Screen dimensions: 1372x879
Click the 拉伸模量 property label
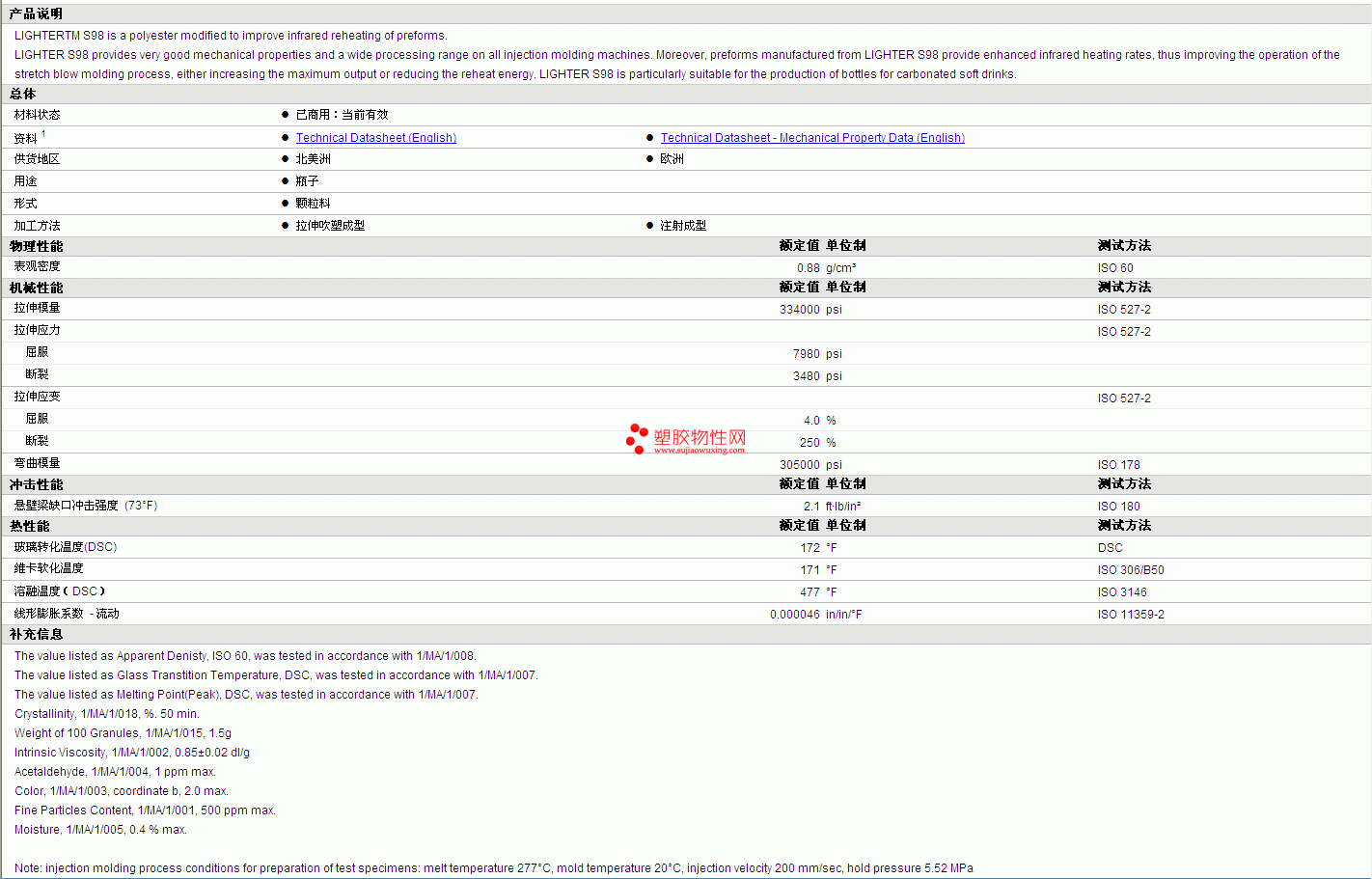point(38,308)
